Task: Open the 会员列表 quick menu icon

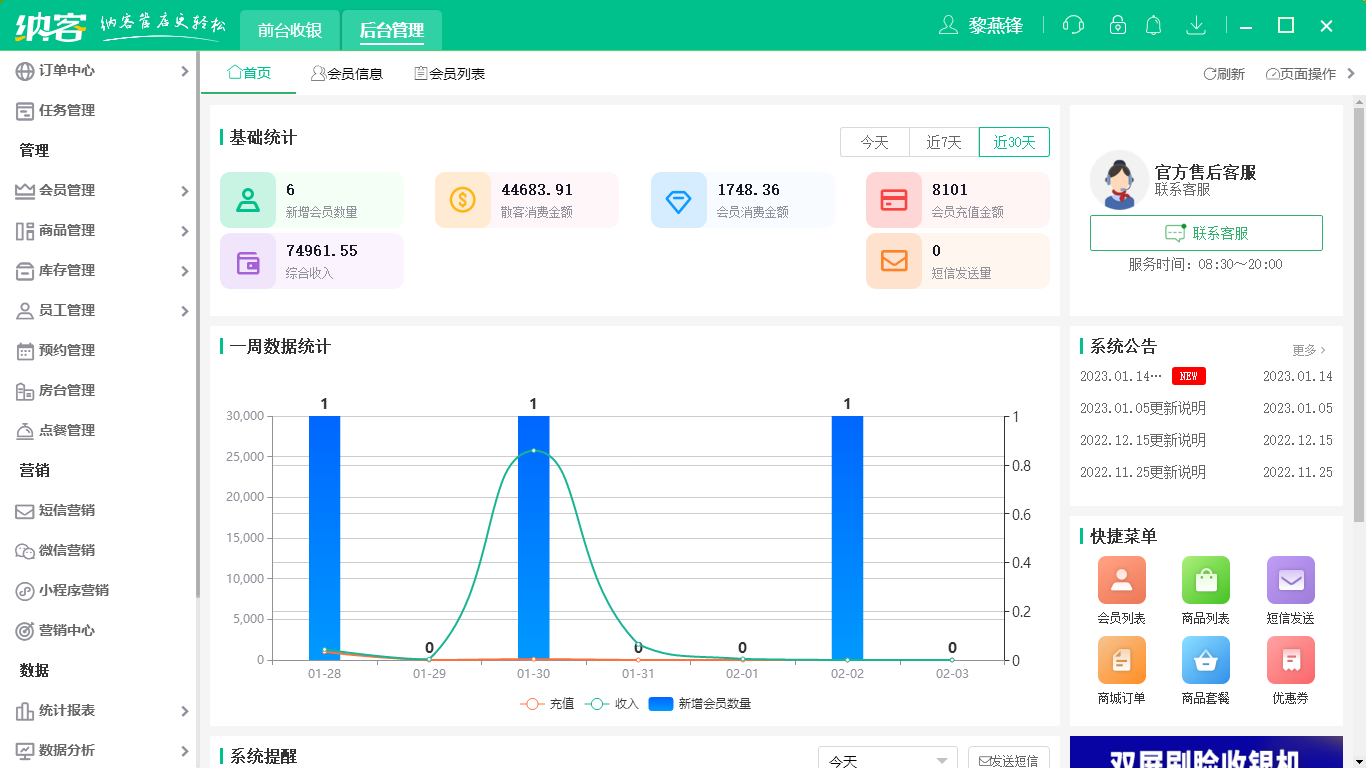Action: point(1121,580)
